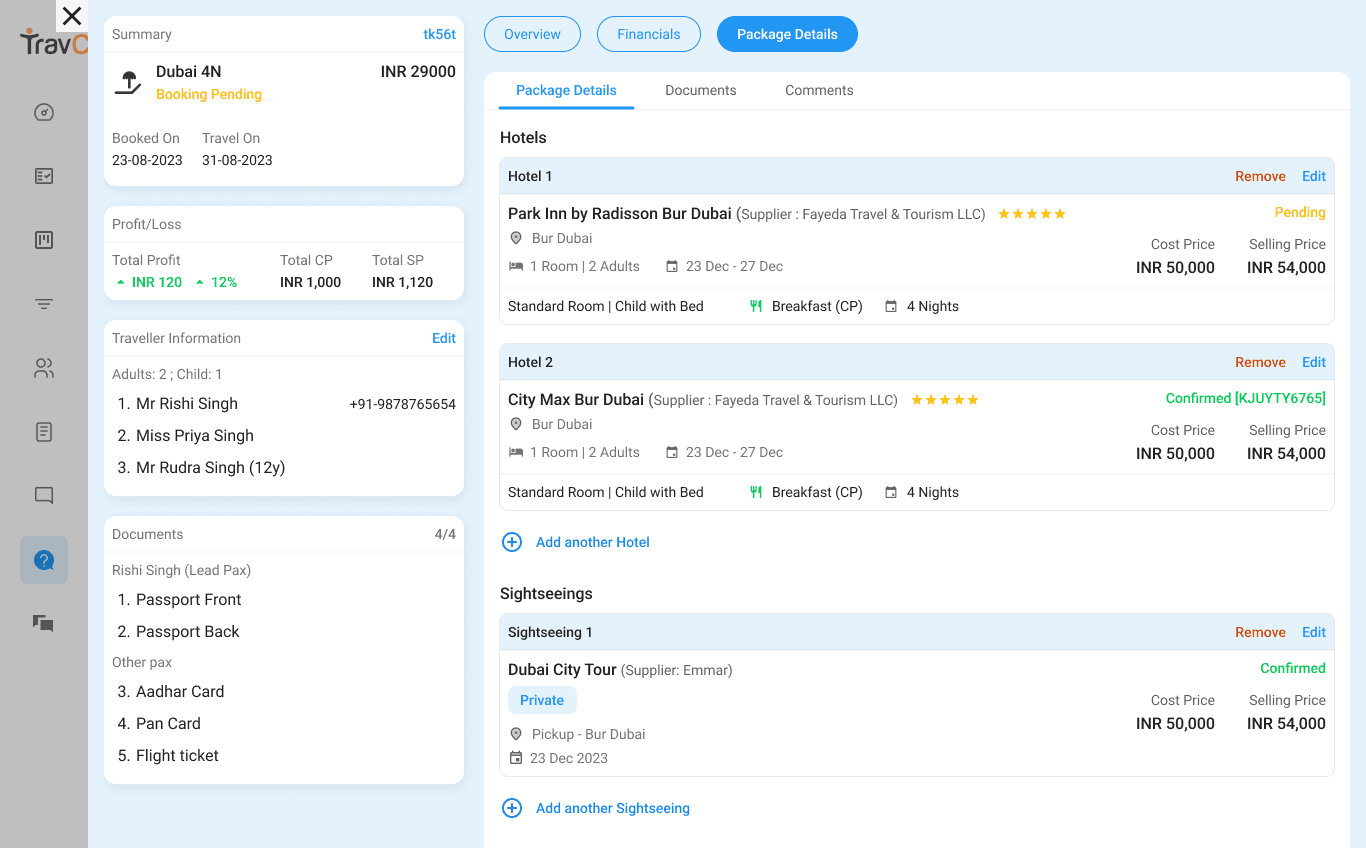The height and width of the screenshot is (848, 1366).
Task: Open the checklist icon in the sidebar
Action: [x=44, y=176]
